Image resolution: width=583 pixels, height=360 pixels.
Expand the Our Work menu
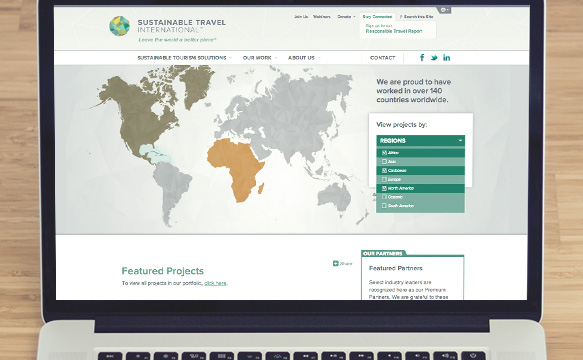click(260, 58)
